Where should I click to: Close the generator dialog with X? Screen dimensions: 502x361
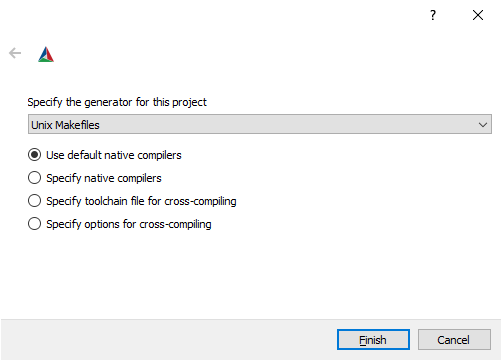pos(478,15)
